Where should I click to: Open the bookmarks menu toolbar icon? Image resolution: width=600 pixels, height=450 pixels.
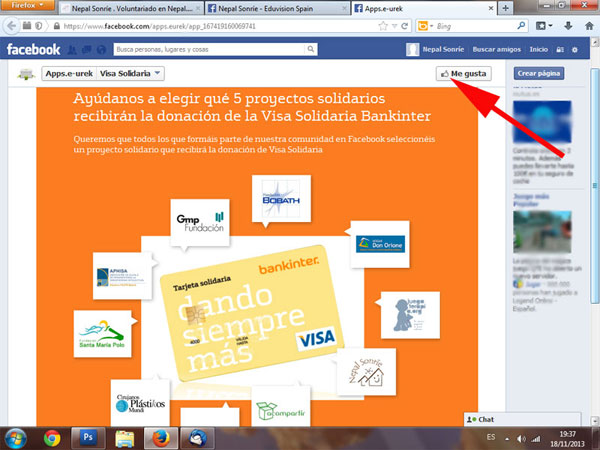[x=544, y=26]
